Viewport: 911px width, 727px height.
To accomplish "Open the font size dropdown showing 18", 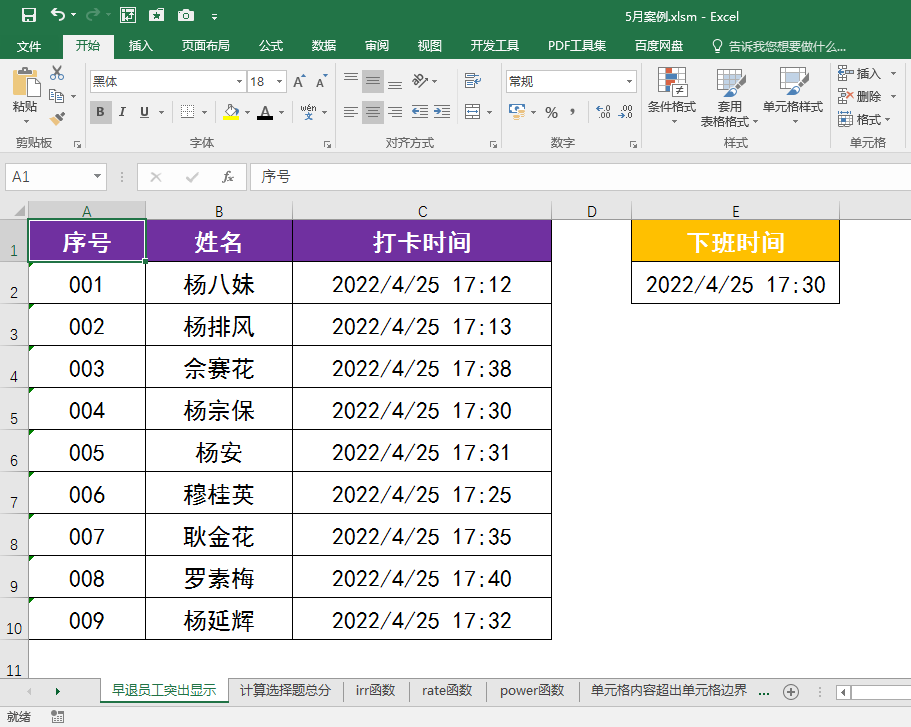I will point(279,81).
